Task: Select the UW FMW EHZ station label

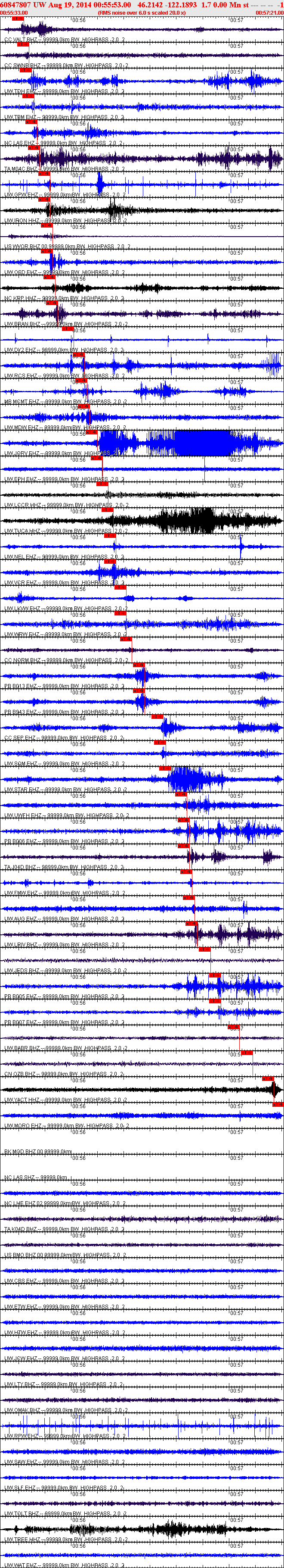Action: (x=65, y=893)
